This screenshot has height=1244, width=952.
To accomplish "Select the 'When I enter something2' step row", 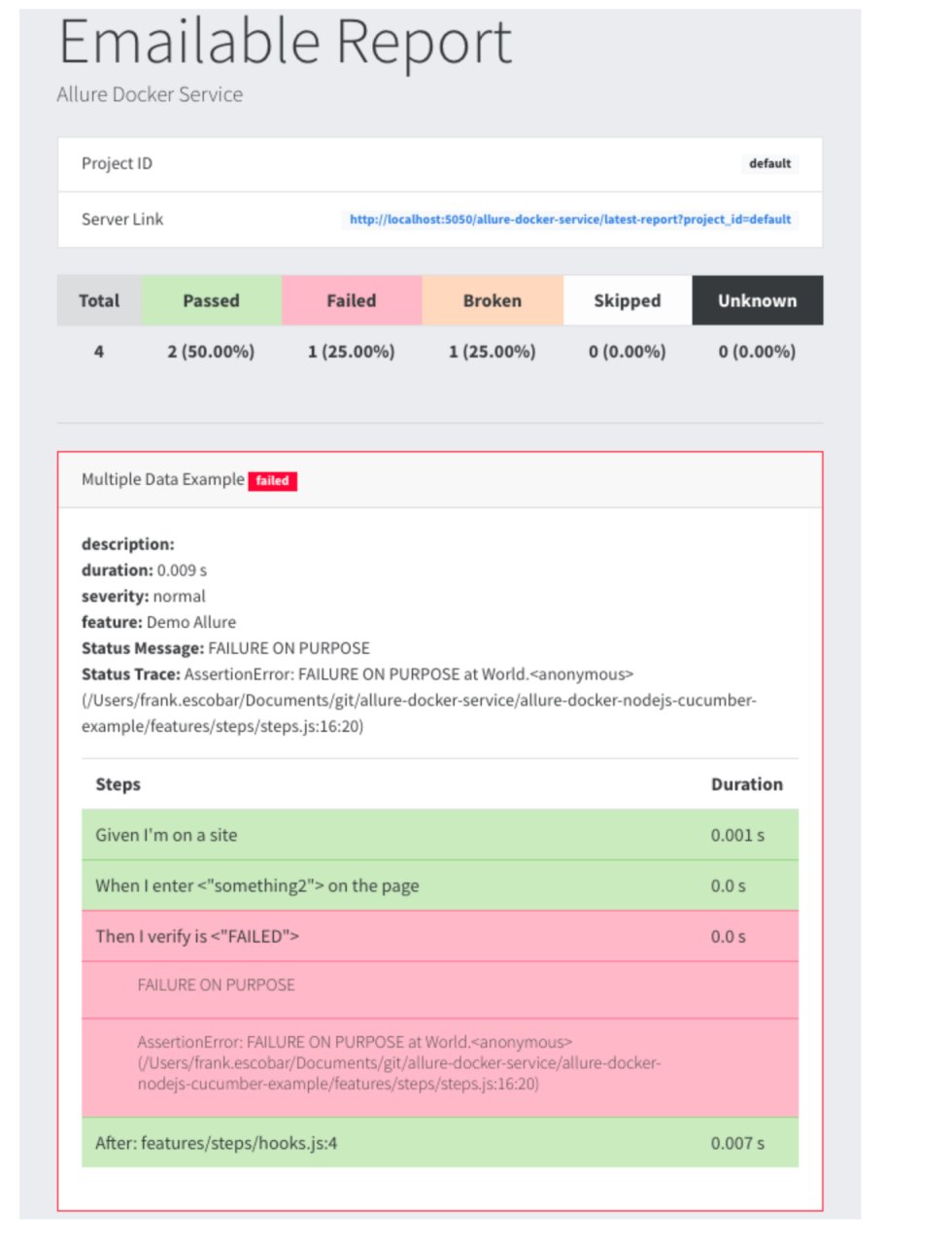I will point(440,885).
